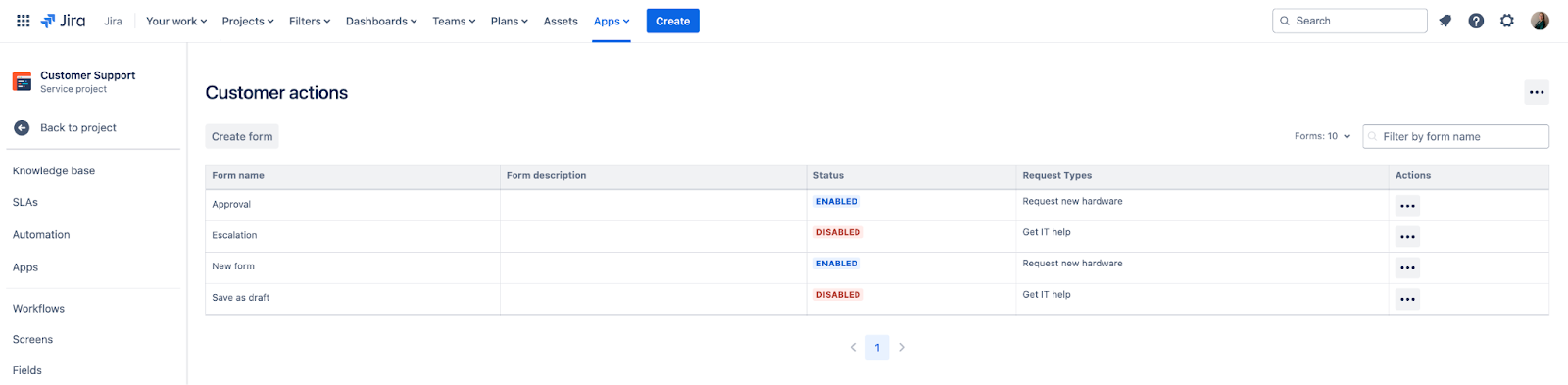The image size is (1568, 385).
Task: Open the page-level more actions ellipsis
Action: click(1537, 92)
